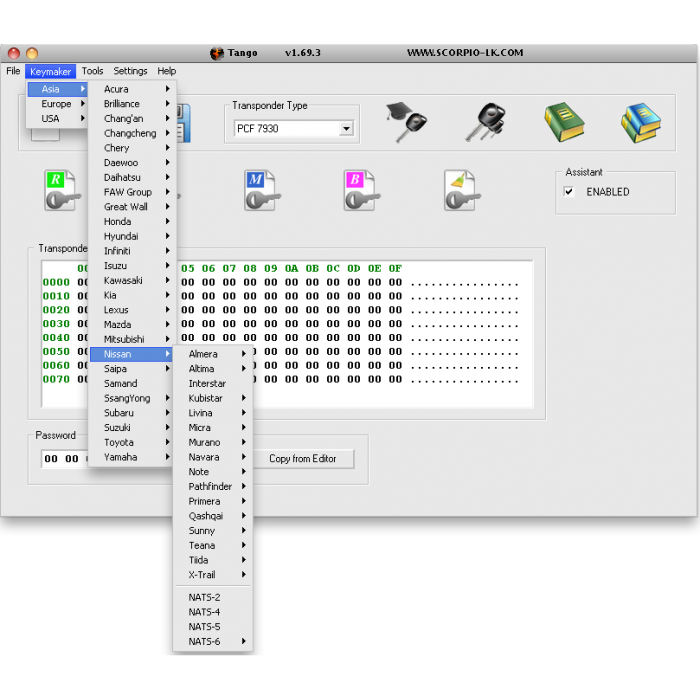Select NATS-5 in the Nissan submenu

point(213,627)
